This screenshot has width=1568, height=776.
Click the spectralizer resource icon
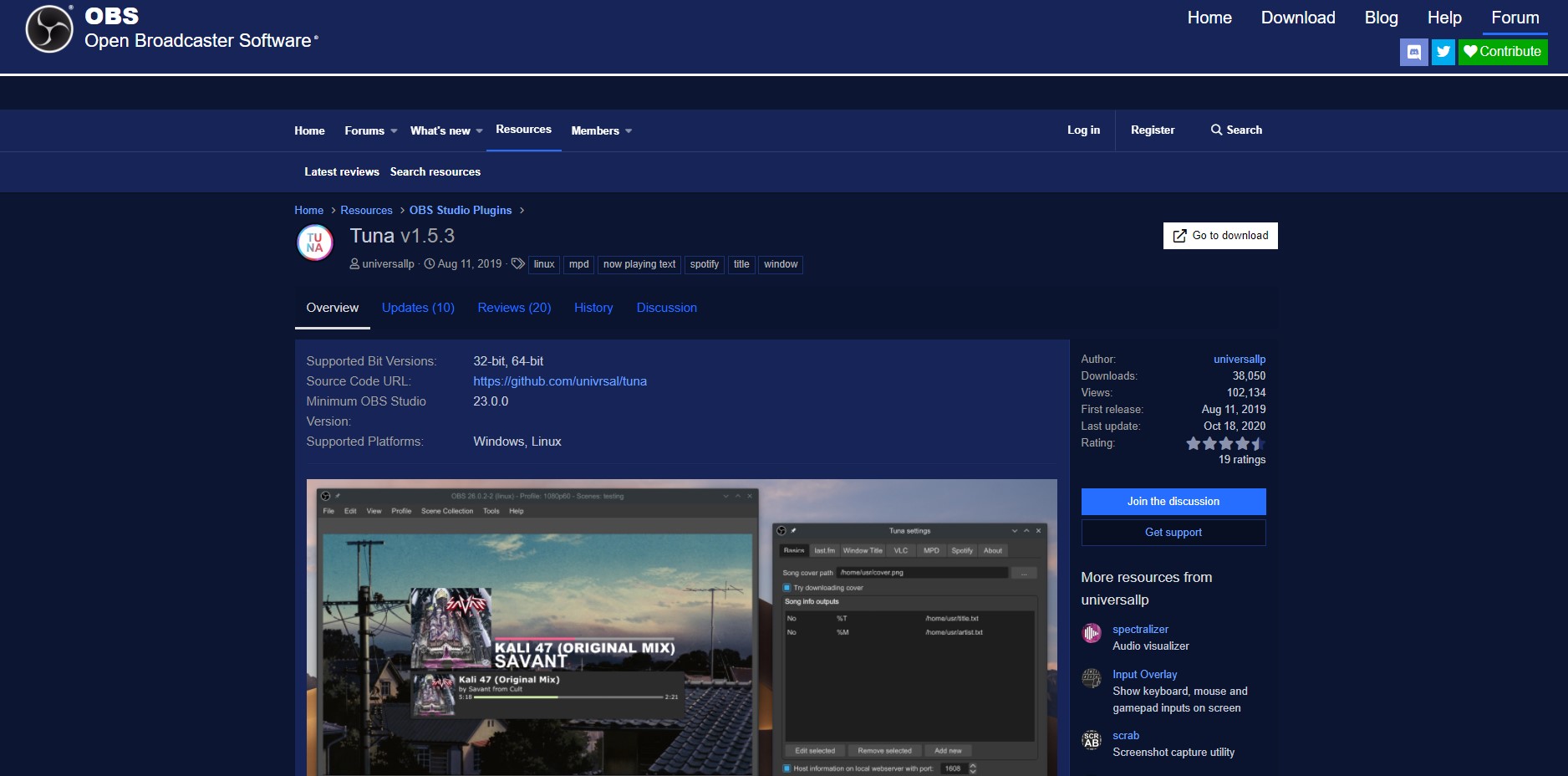(x=1092, y=633)
